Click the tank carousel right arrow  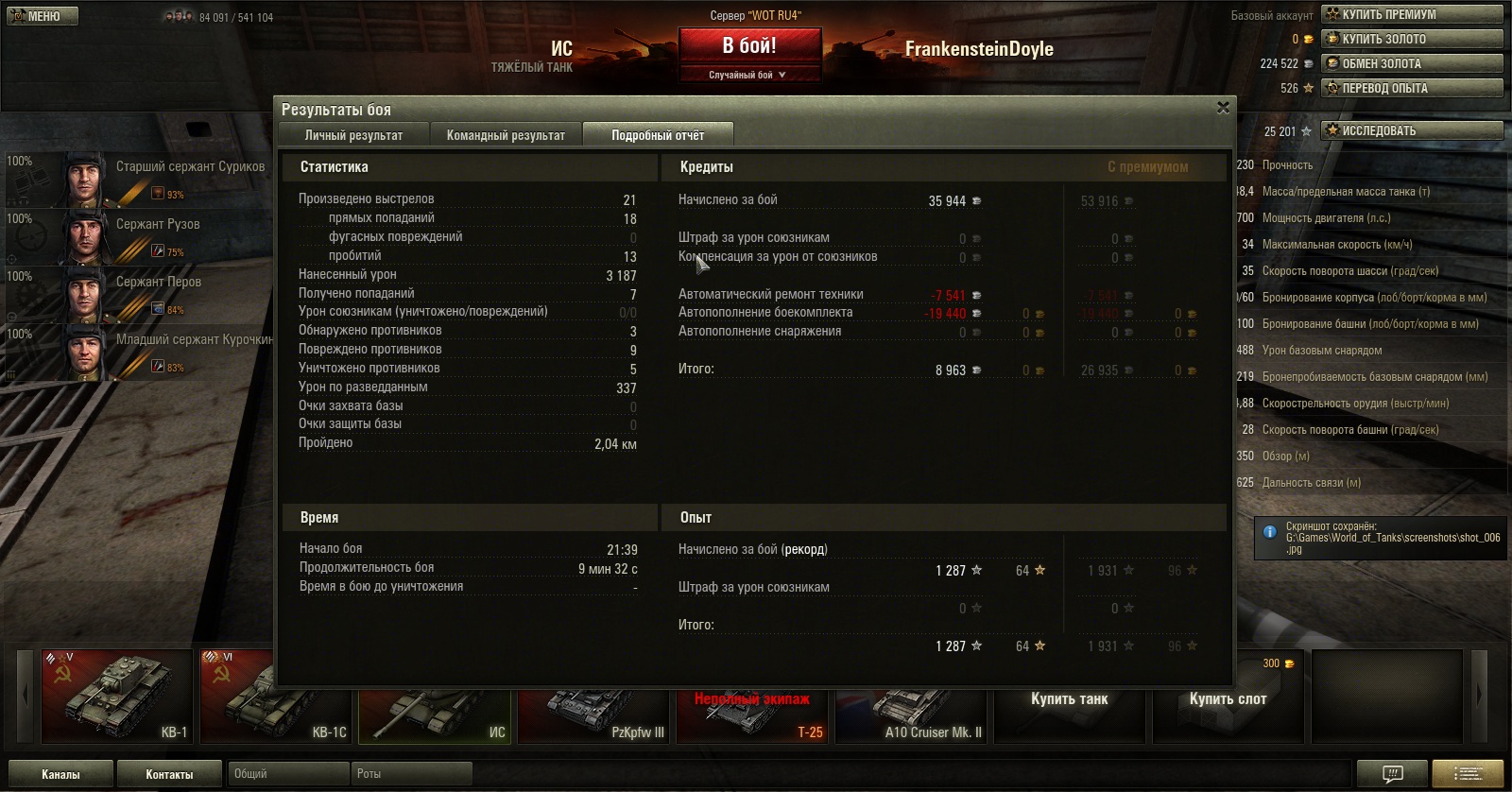[1480, 696]
